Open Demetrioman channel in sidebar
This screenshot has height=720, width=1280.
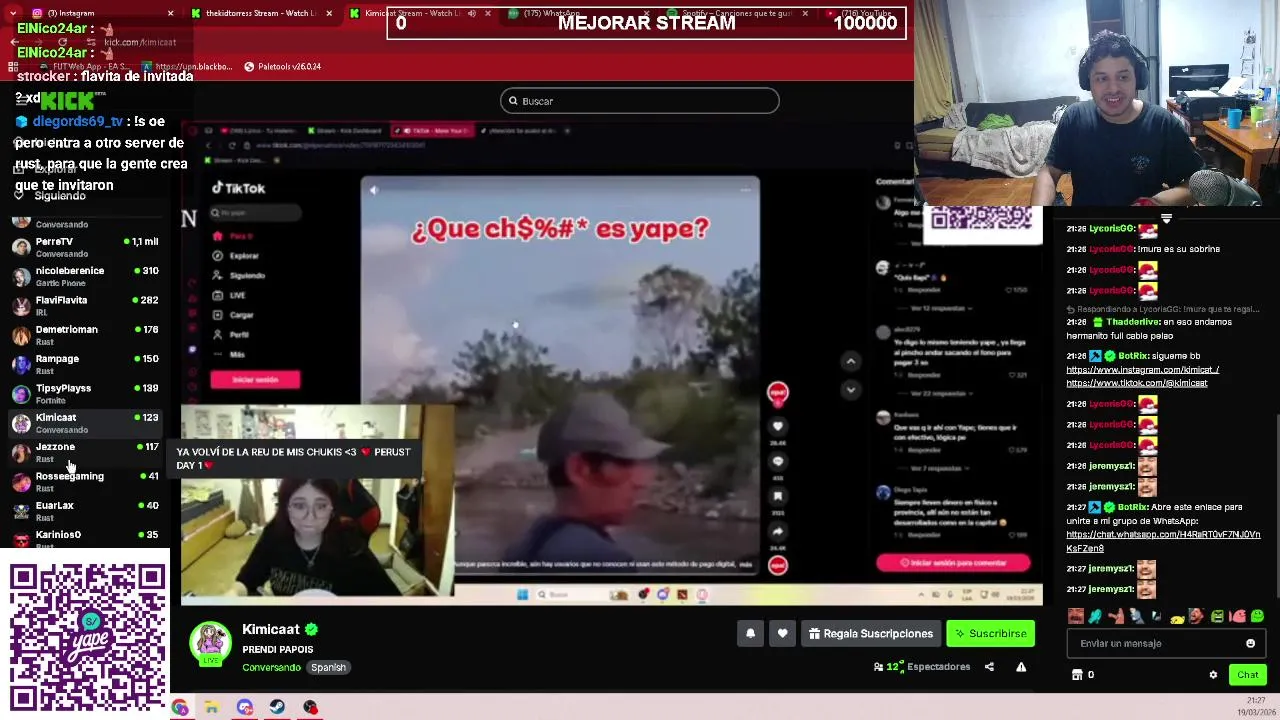tap(85, 335)
